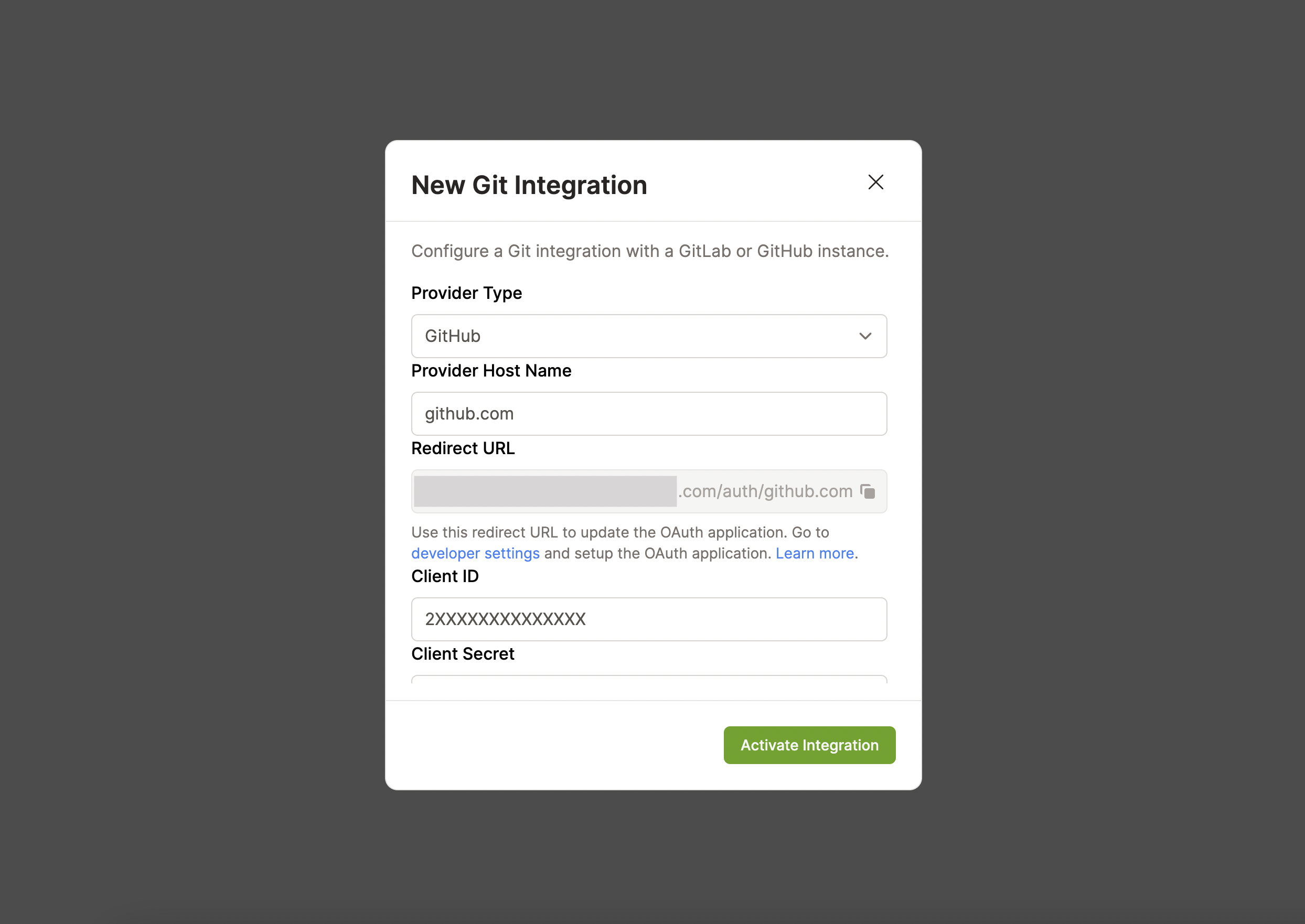Click the Learn more link
This screenshot has width=1305, height=924.
coord(815,553)
